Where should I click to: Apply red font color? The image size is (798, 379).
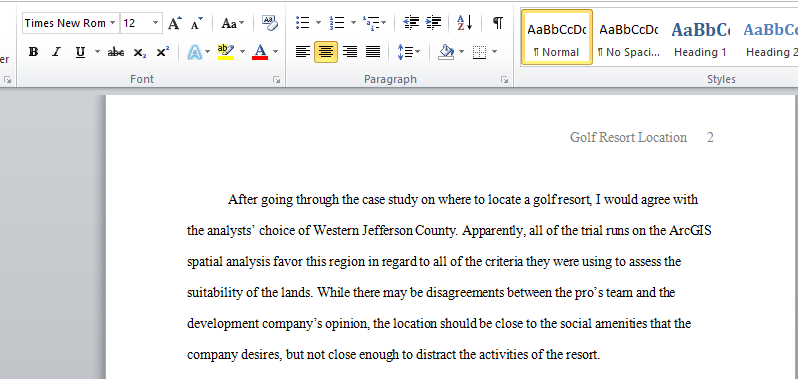click(x=260, y=52)
